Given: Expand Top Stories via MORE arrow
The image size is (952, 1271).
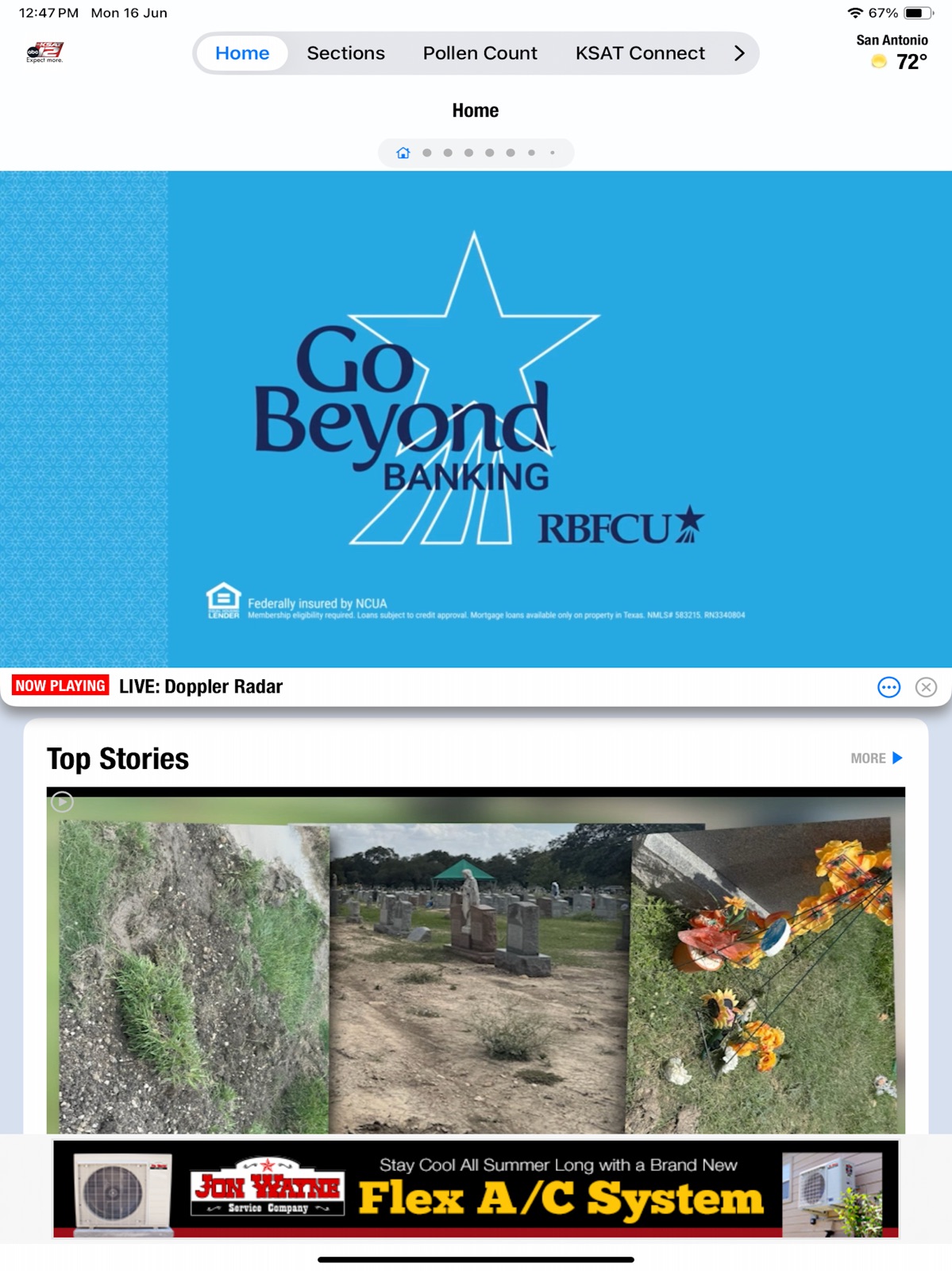Looking at the screenshot, I should click(877, 758).
